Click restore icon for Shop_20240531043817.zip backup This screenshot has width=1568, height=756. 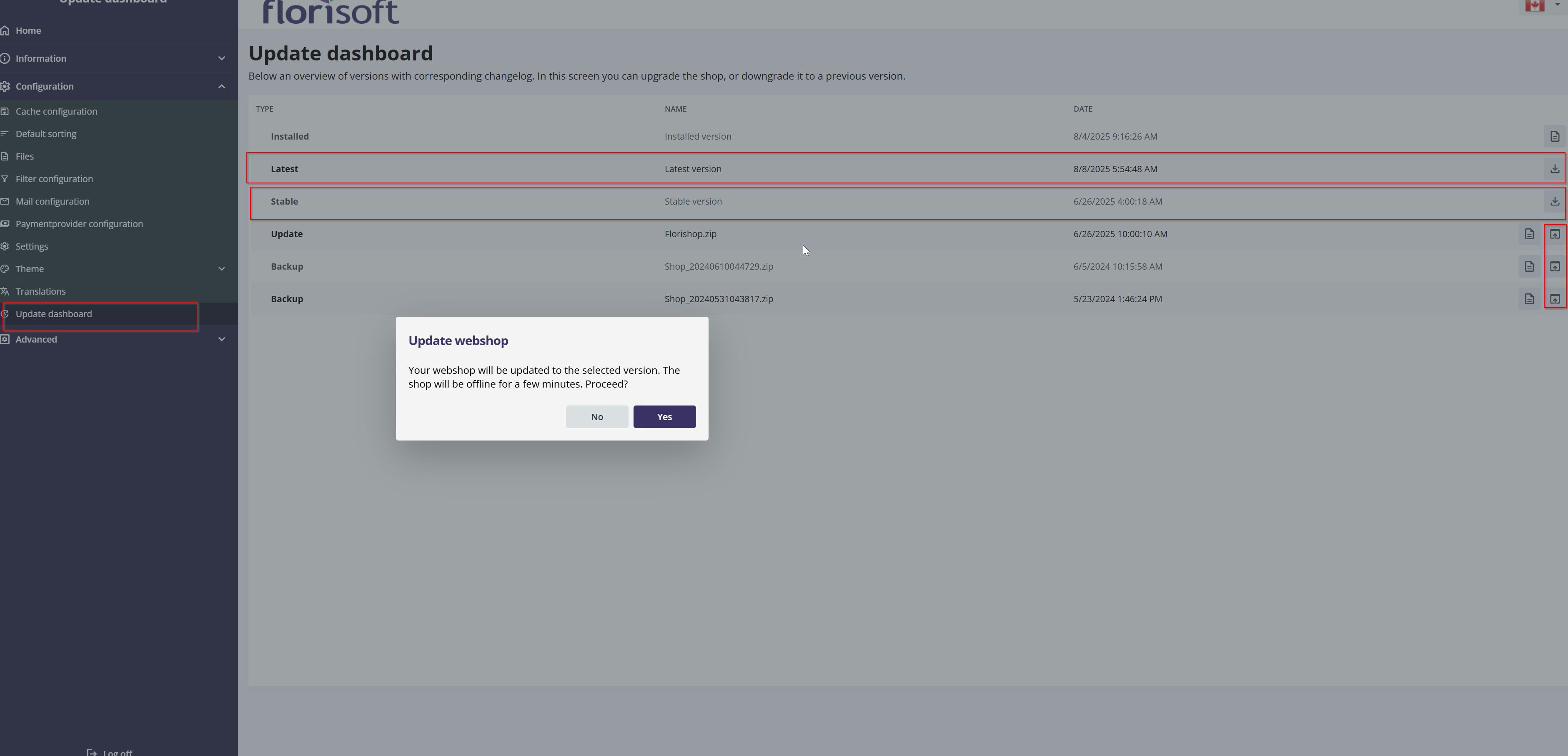pos(1554,299)
